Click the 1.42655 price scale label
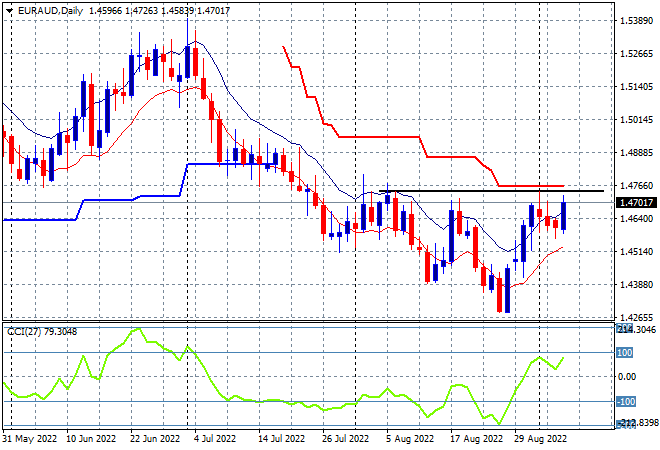660x450 pixels. click(x=636, y=317)
